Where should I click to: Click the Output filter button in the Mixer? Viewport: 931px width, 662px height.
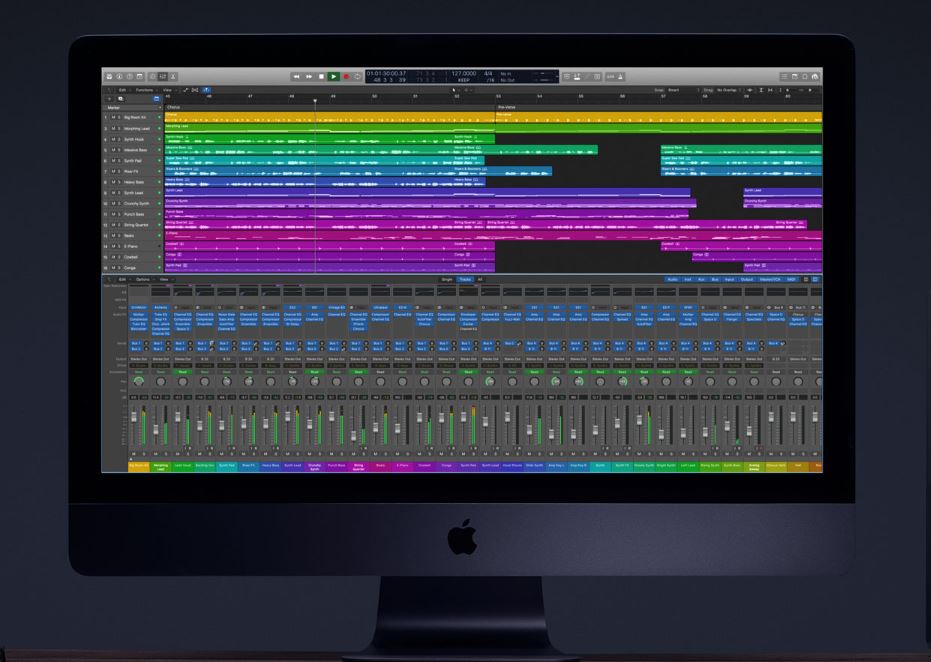pyautogui.click(x=747, y=279)
